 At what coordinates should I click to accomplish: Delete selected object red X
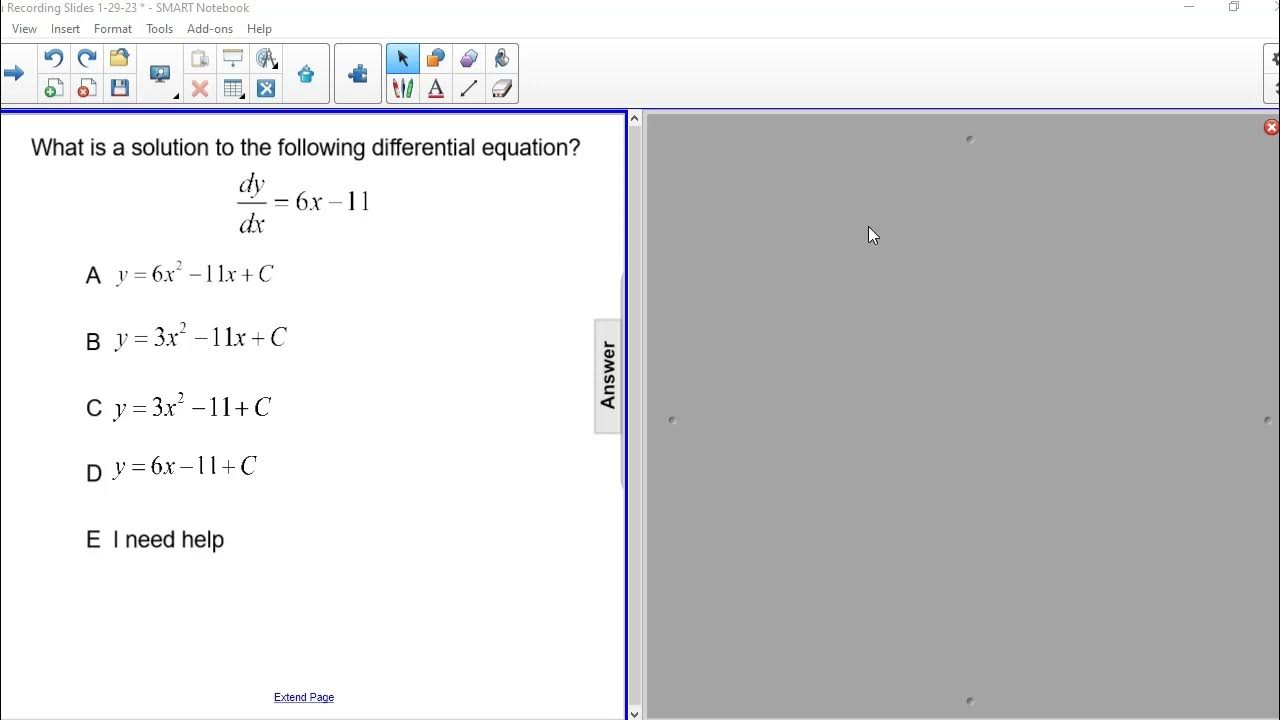[200, 88]
